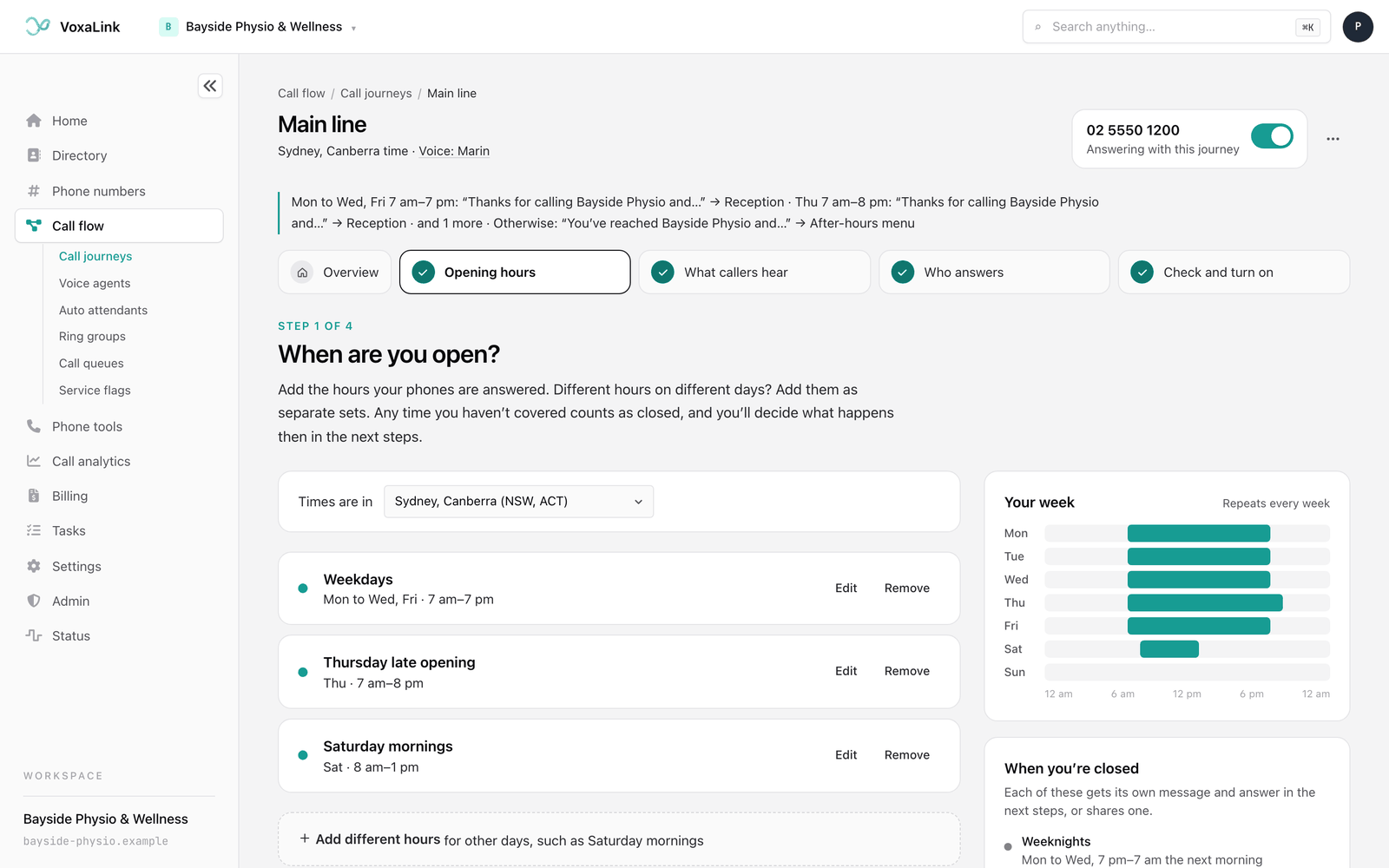Click the Call analytics chart icon
This screenshot has height=868, width=1389.
click(x=34, y=461)
